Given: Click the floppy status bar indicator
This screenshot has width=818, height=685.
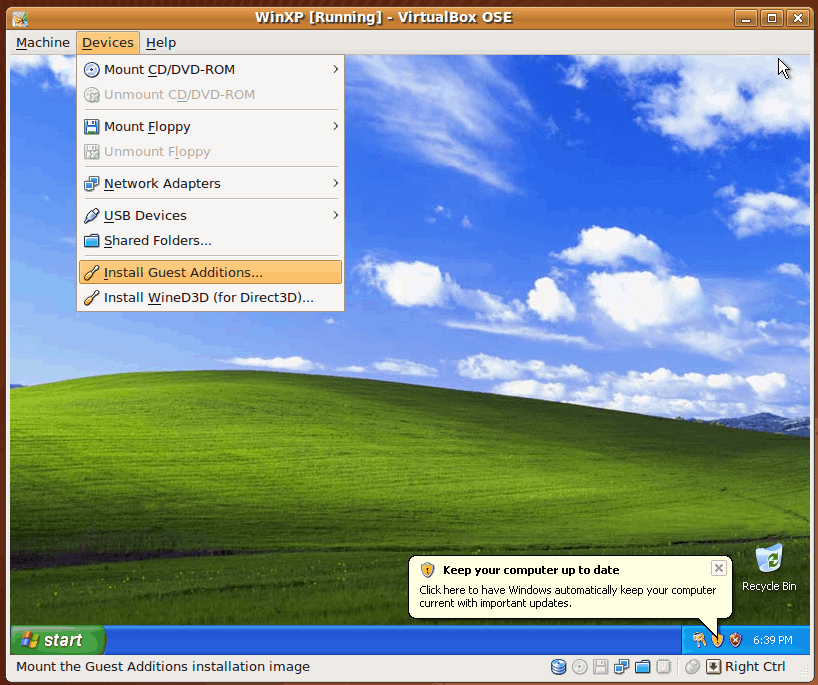Looking at the screenshot, I should [600, 667].
